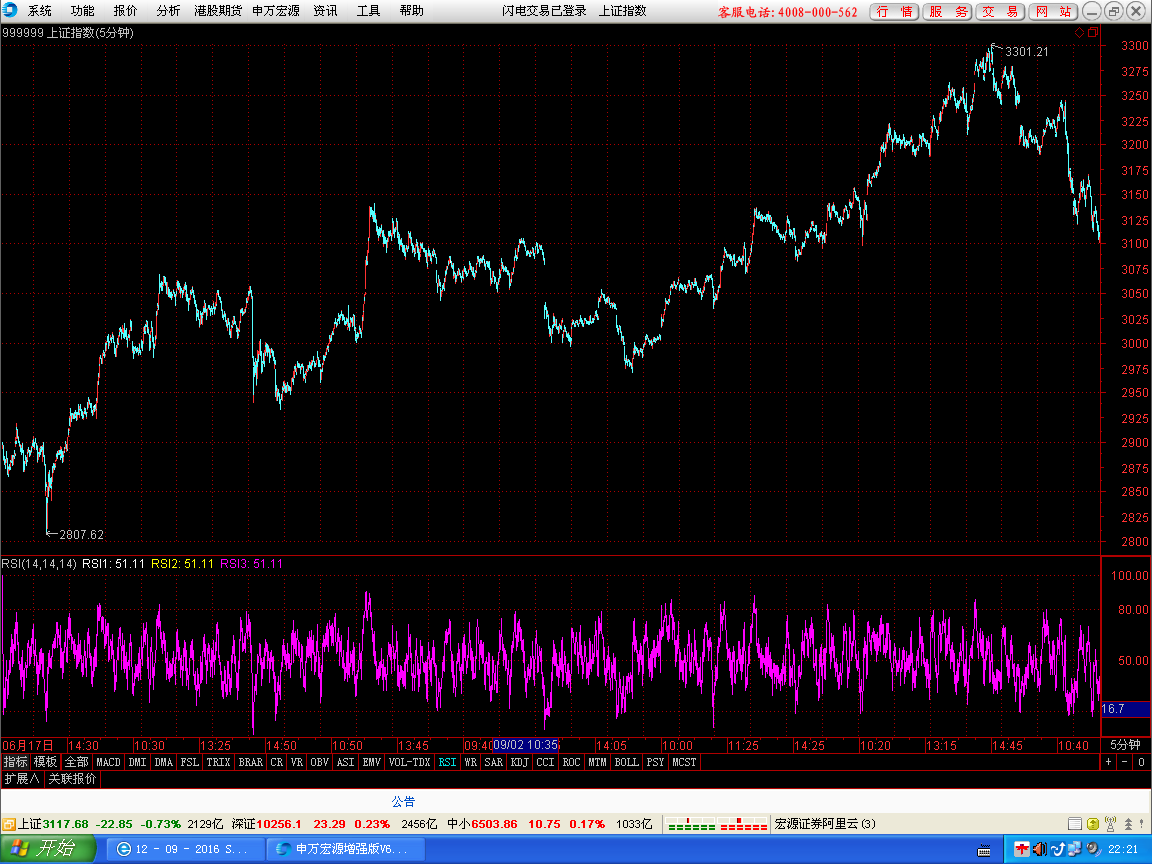Image resolution: width=1152 pixels, height=864 pixels.
Task: Switch indicator to VR
Action: 297,762
